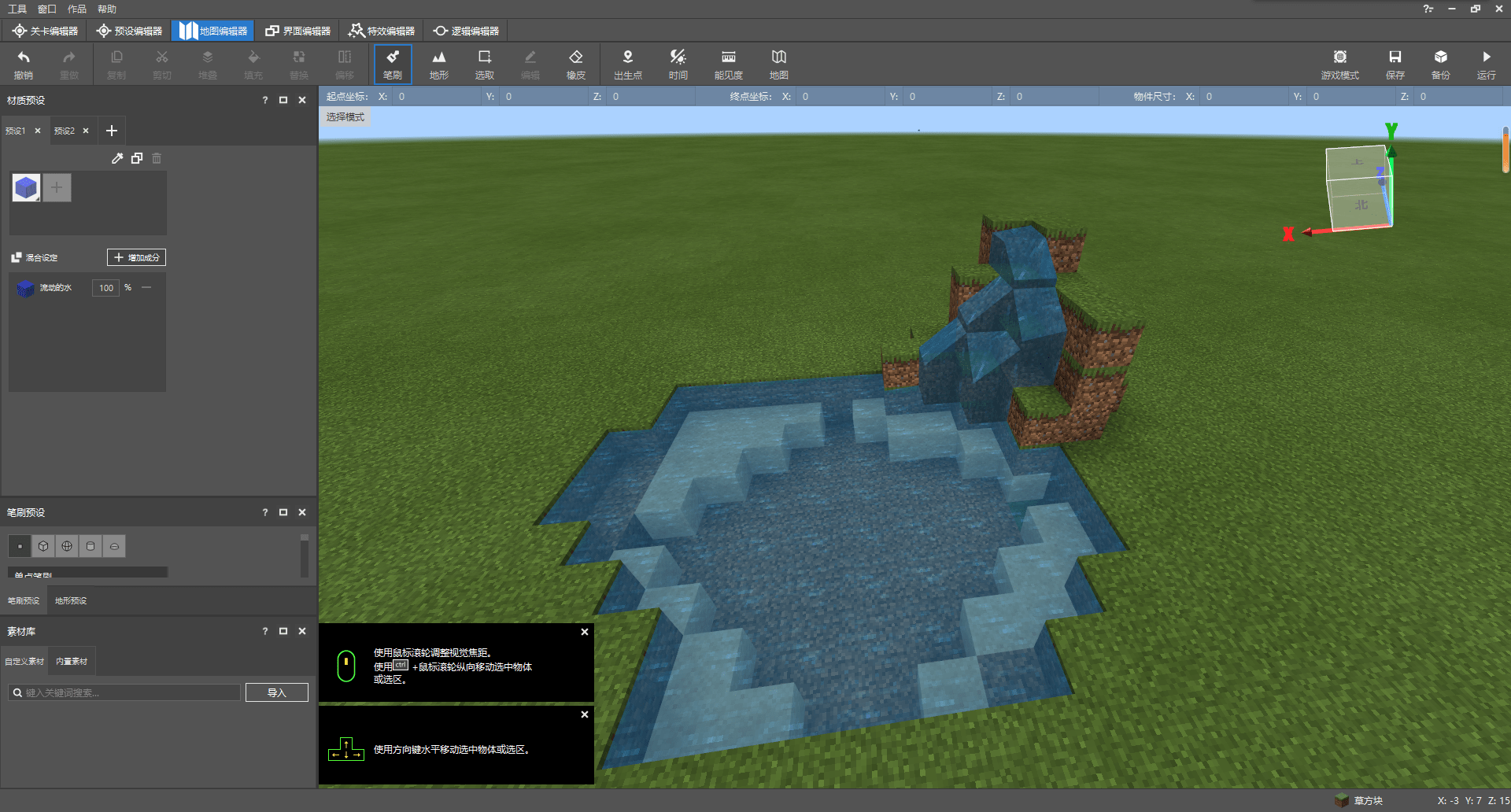Image resolution: width=1511 pixels, height=812 pixels.
Task: Click the 流动的水 percentage field
Action: [106, 288]
